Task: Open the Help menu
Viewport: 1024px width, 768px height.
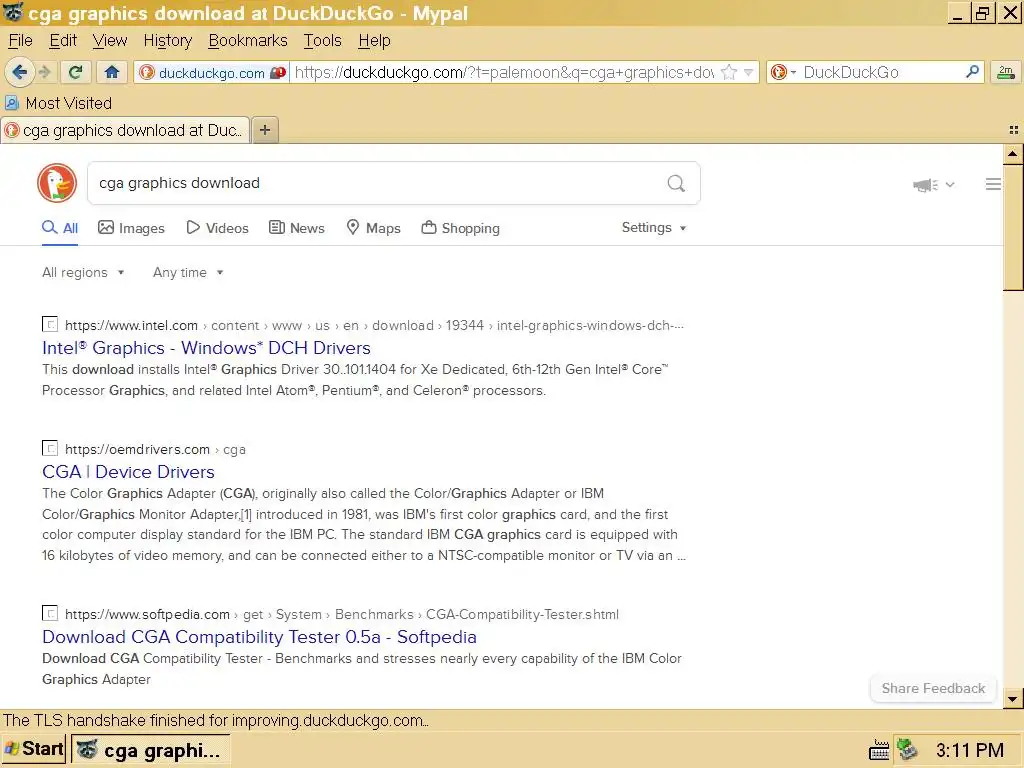Action: (374, 40)
